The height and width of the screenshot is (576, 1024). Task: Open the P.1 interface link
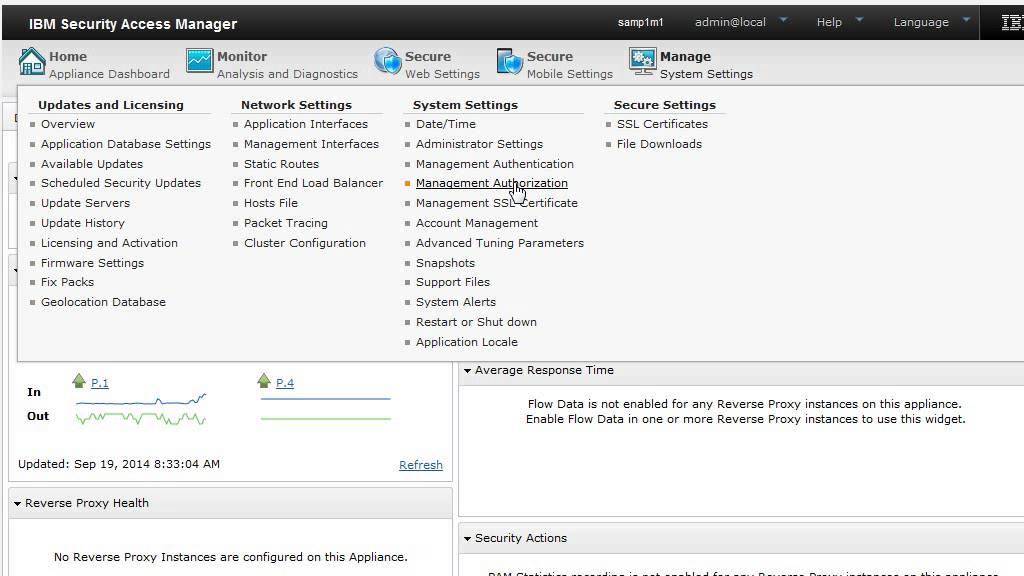99,383
